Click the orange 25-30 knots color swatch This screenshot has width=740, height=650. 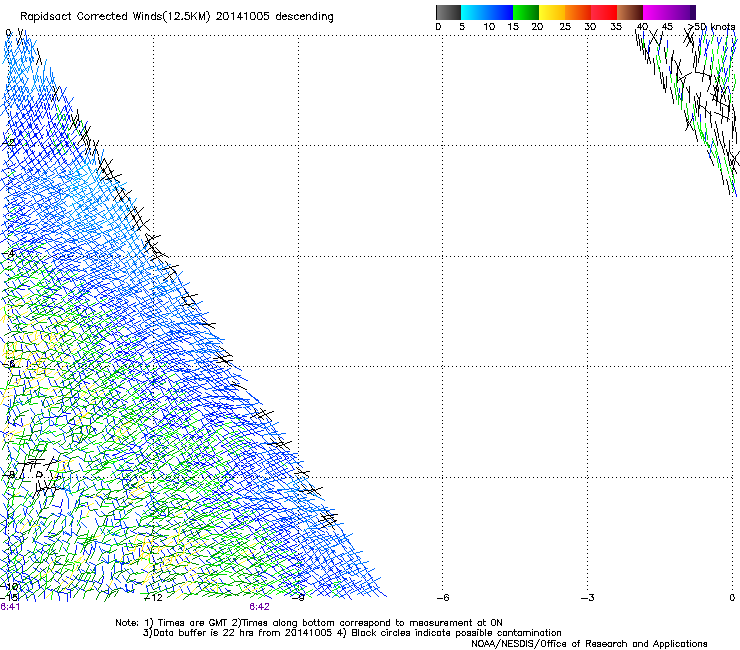(x=578, y=12)
